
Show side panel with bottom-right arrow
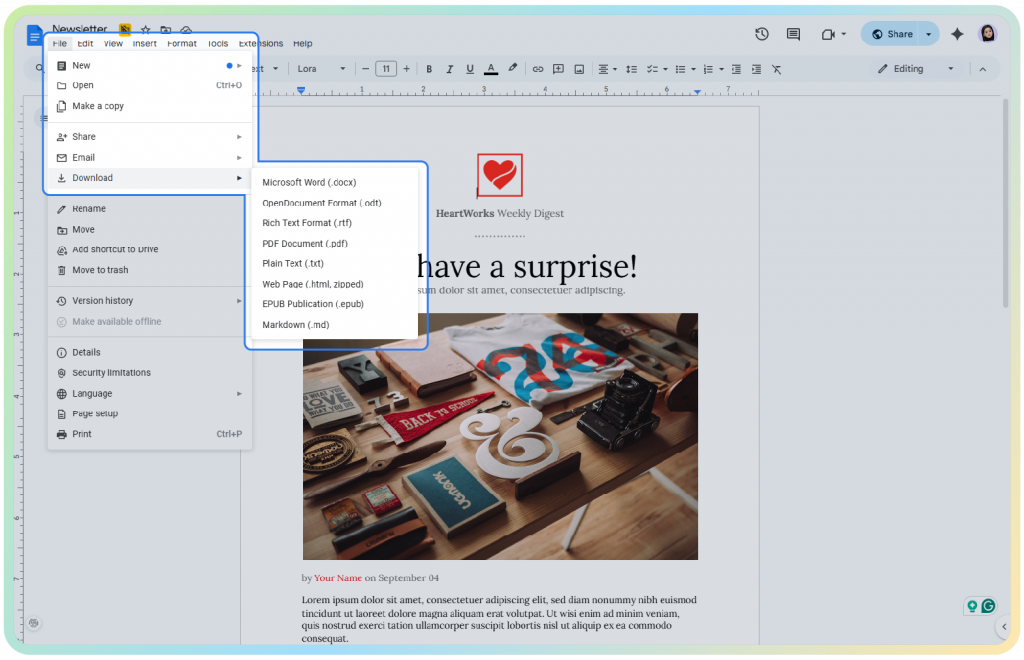coord(1004,627)
